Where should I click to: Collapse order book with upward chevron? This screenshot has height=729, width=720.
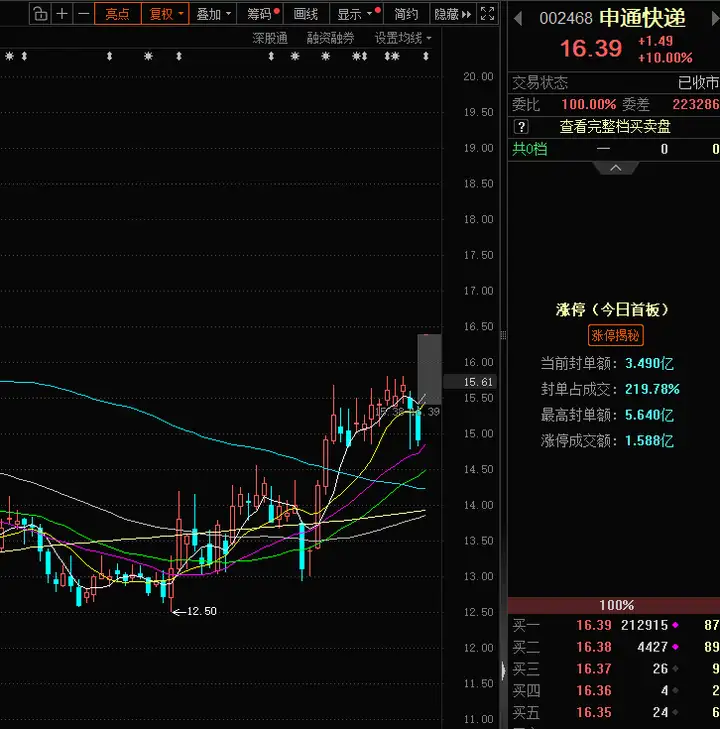tap(615, 168)
